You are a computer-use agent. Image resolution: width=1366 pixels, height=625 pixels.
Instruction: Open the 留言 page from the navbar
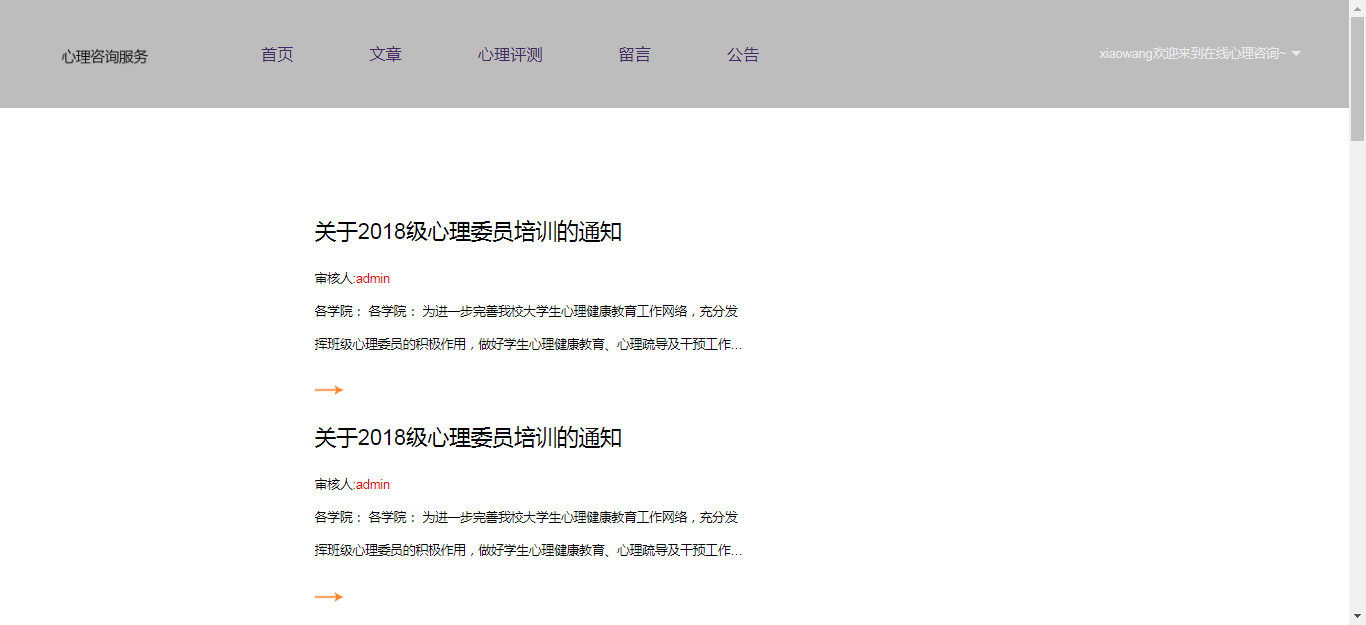634,55
